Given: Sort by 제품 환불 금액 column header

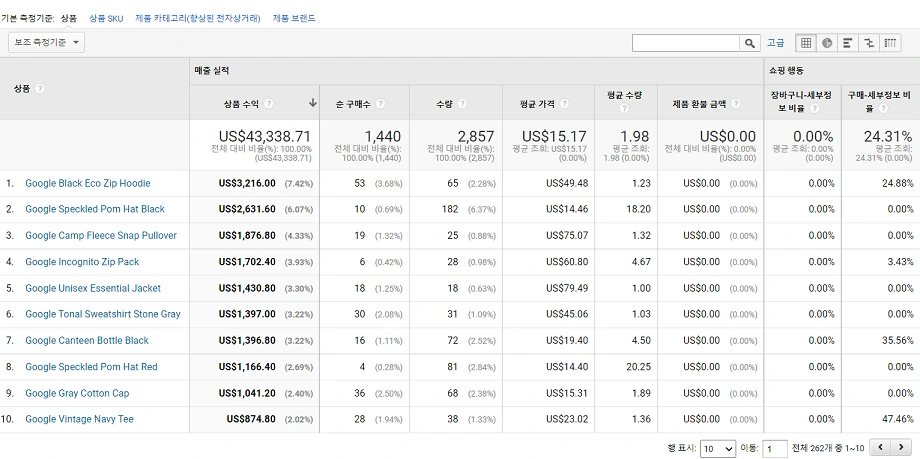Looking at the screenshot, I should pos(699,103).
